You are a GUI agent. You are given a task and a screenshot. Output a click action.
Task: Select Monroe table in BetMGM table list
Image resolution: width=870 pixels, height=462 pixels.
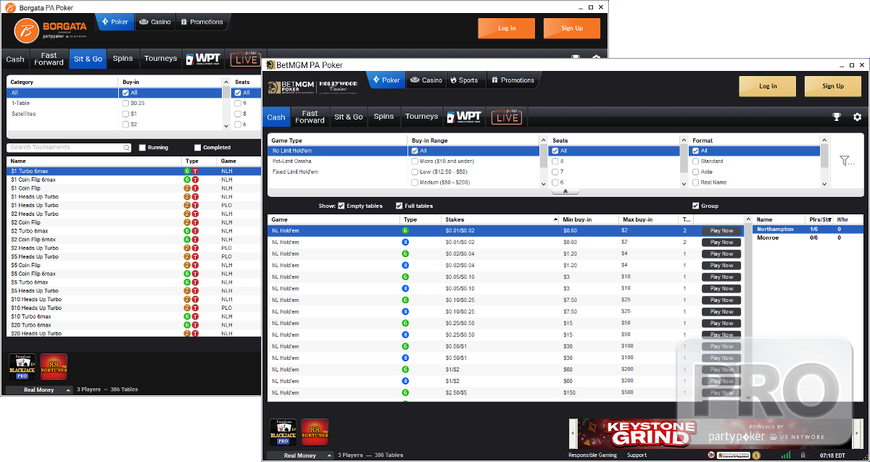coord(807,238)
